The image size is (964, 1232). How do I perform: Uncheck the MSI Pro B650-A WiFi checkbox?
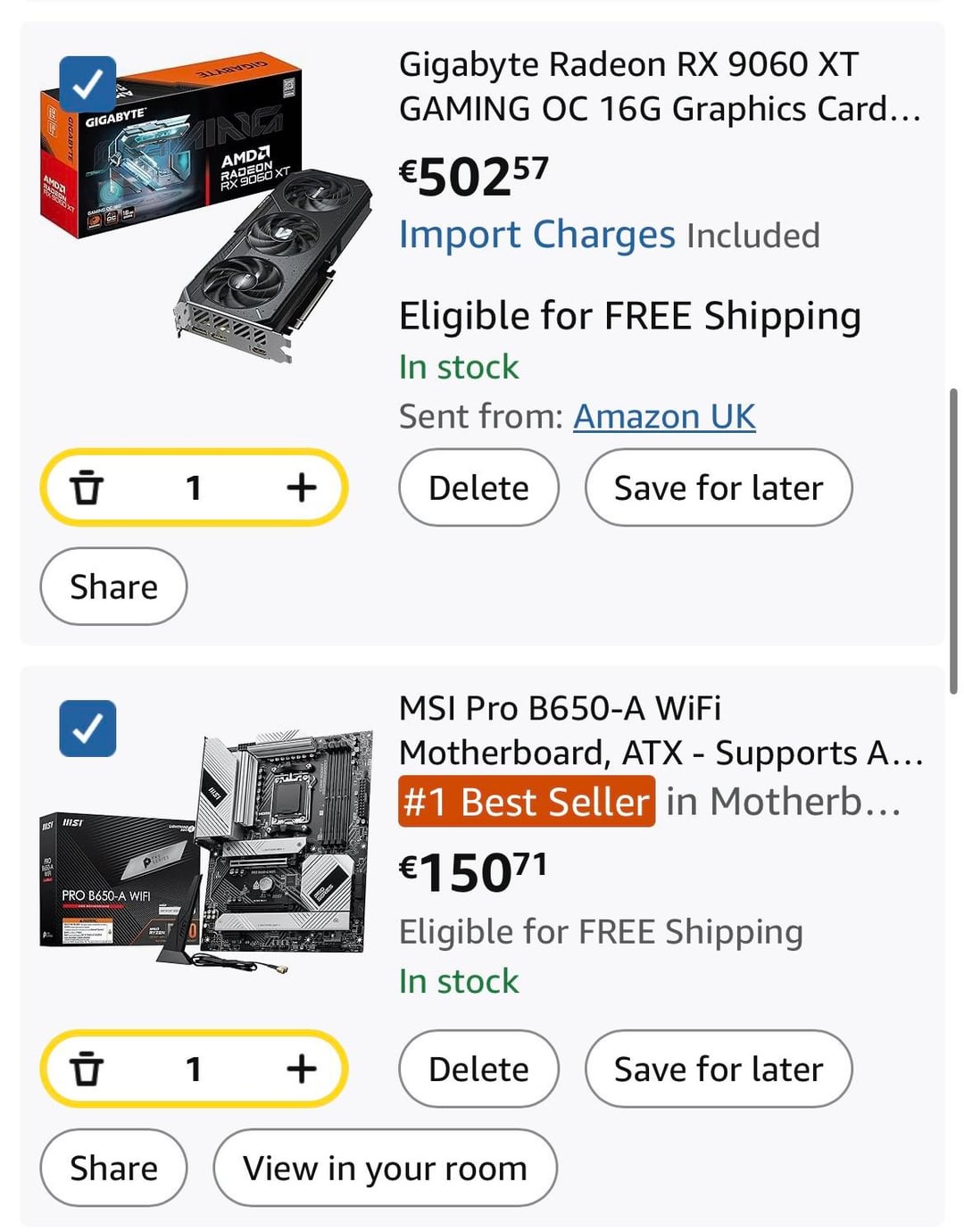[x=87, y=728]
